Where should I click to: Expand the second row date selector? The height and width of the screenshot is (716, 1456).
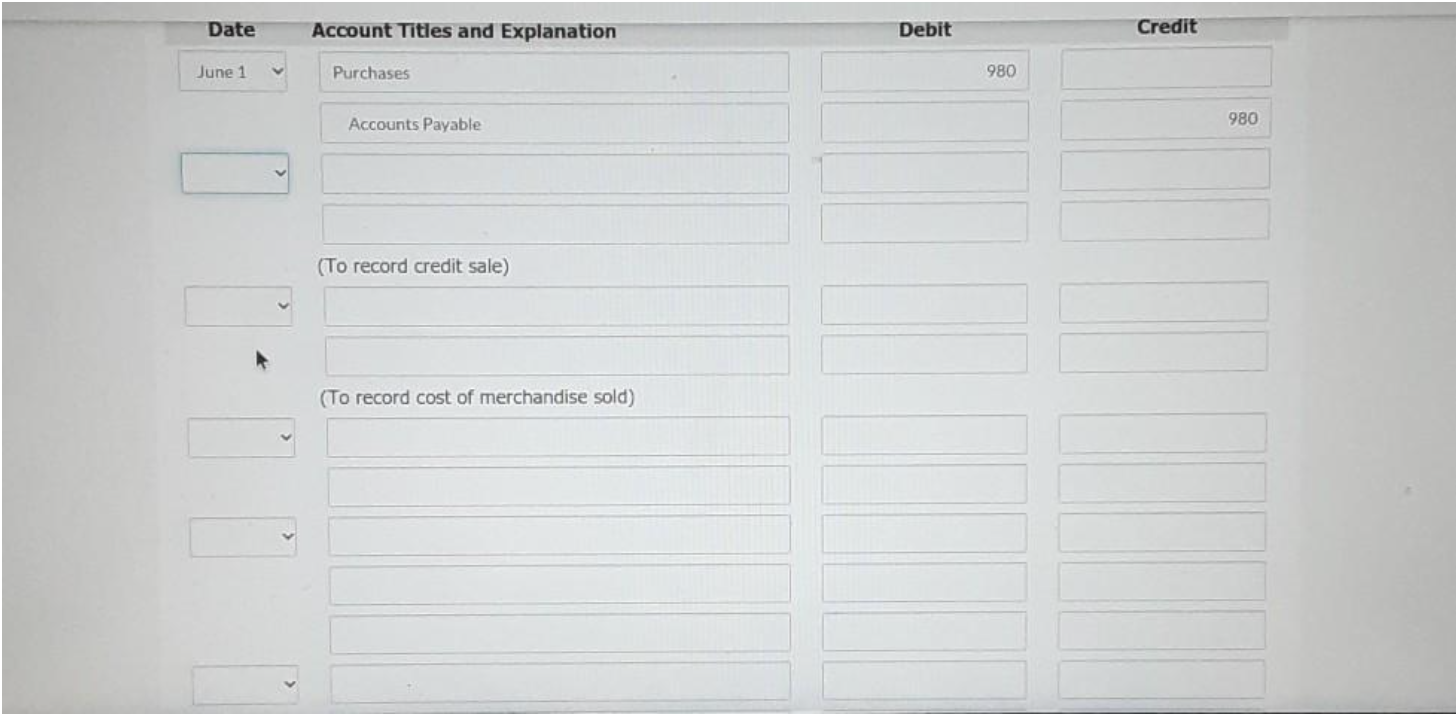(x=238, y=172)
